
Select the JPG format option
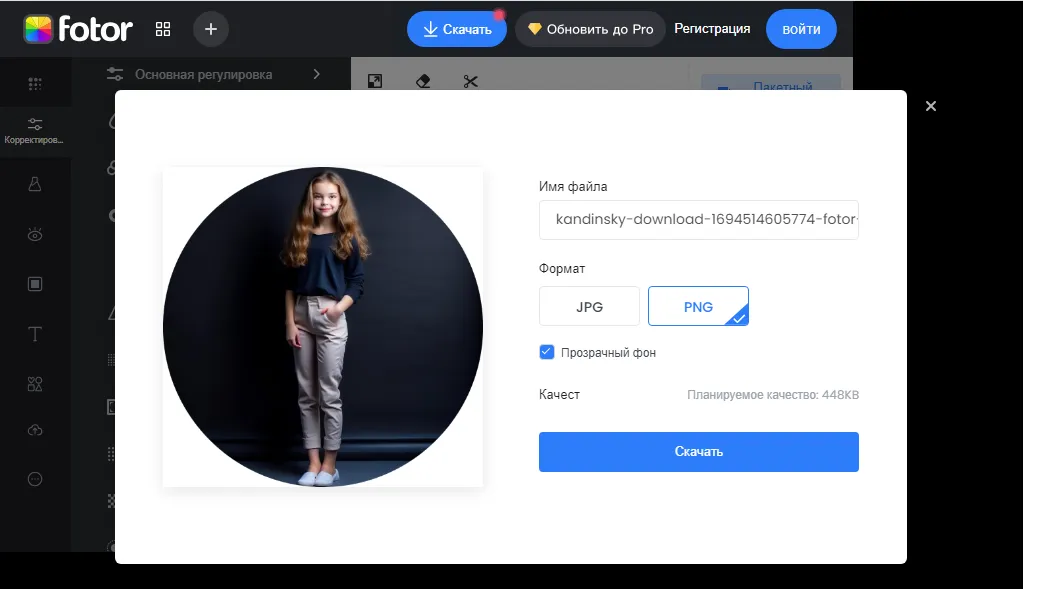[589, 306]
